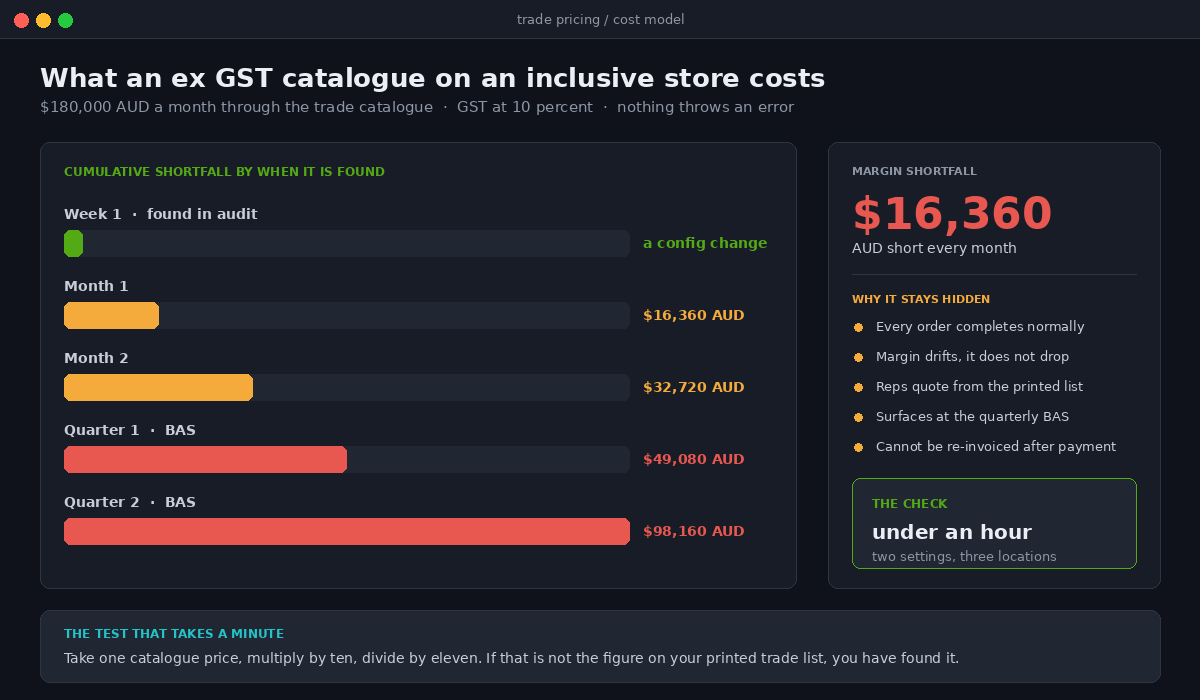
Task: Click the full red Quarter 2 bar
Action: point(347,531)
